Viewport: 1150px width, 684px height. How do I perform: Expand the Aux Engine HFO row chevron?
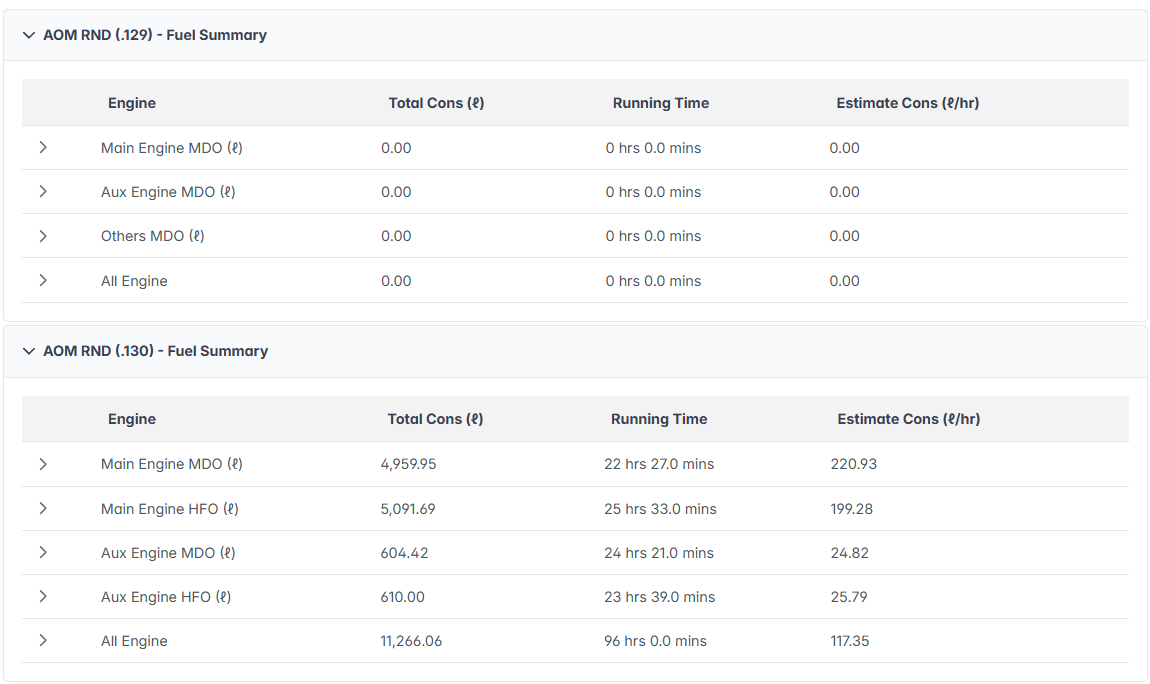pos(43,597)
